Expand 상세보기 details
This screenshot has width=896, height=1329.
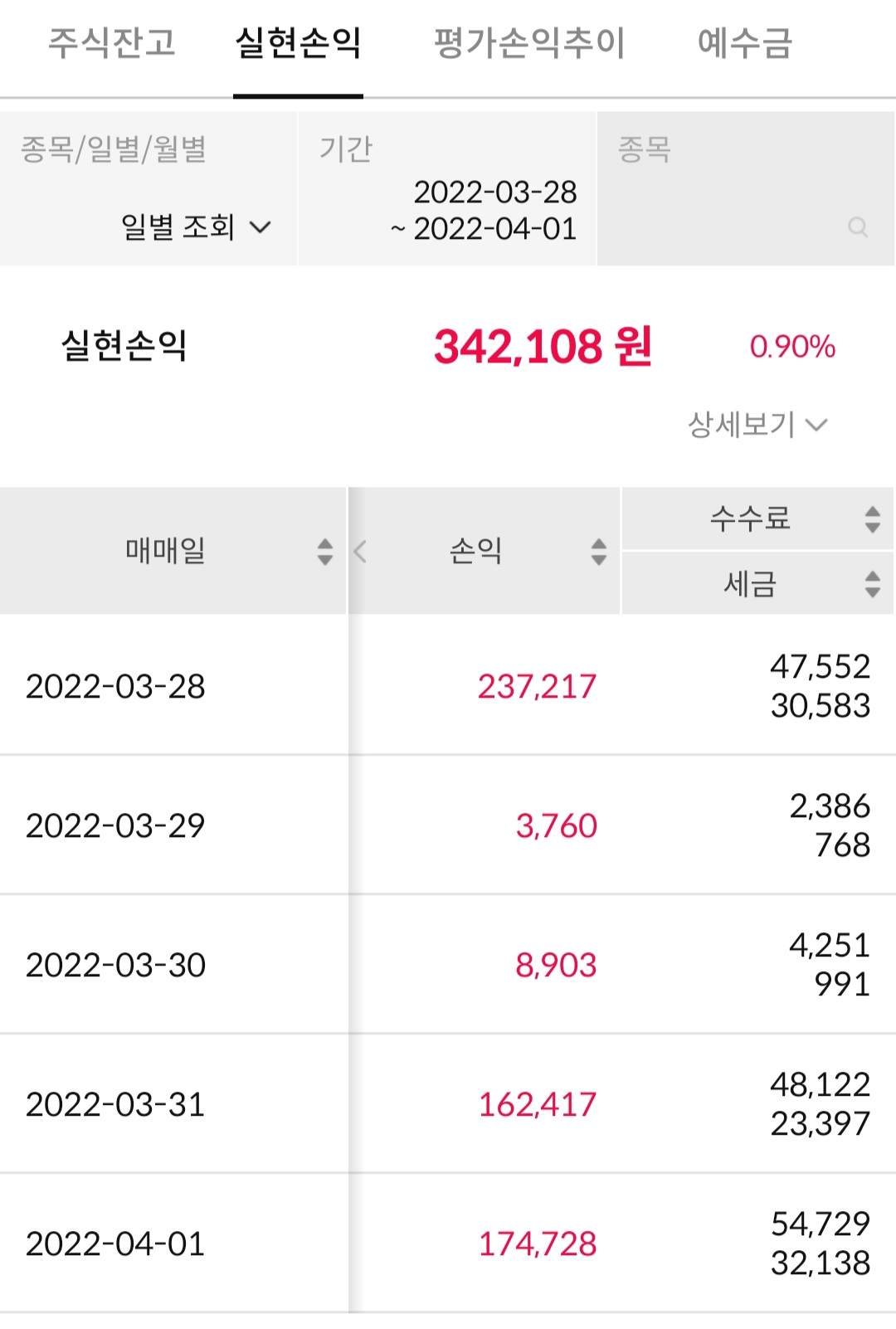coord(757,425)
